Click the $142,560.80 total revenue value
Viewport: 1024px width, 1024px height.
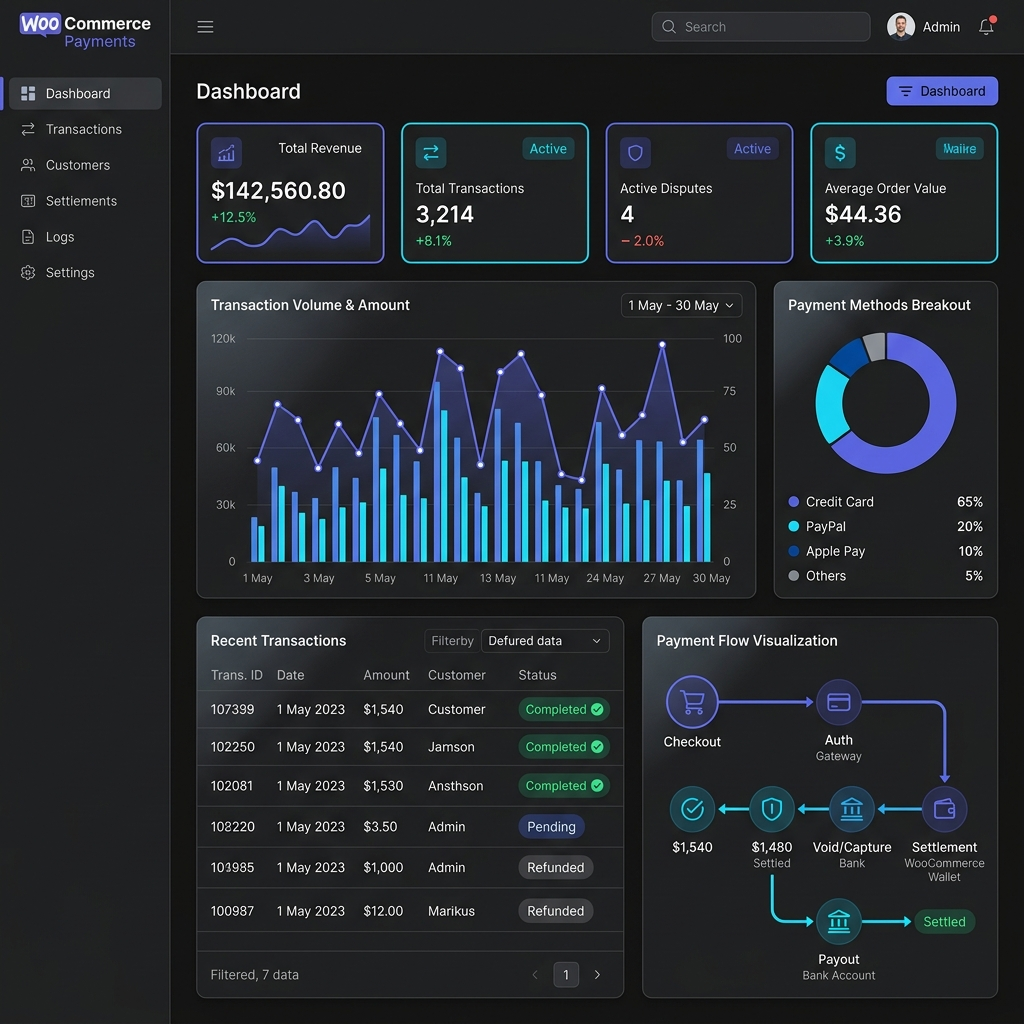click(278, 191)
